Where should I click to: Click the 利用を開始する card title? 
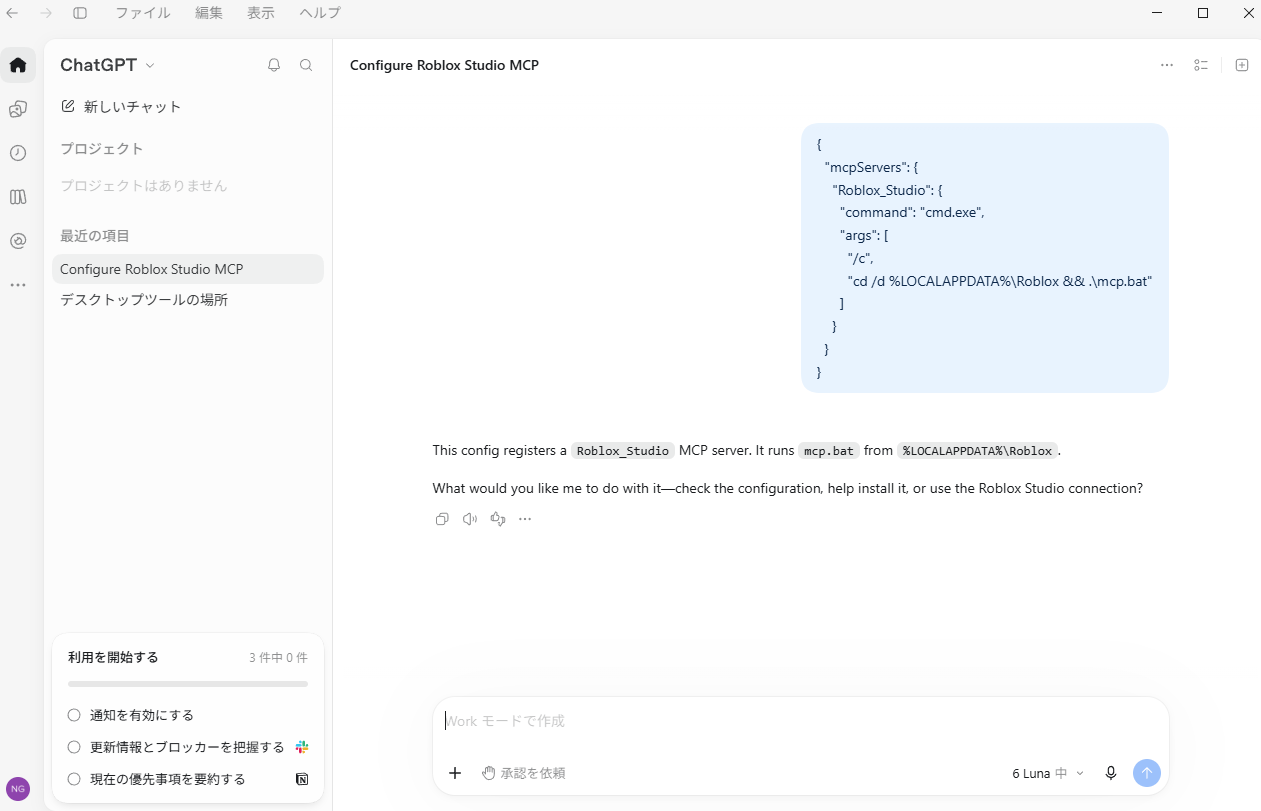coord(113,657)
